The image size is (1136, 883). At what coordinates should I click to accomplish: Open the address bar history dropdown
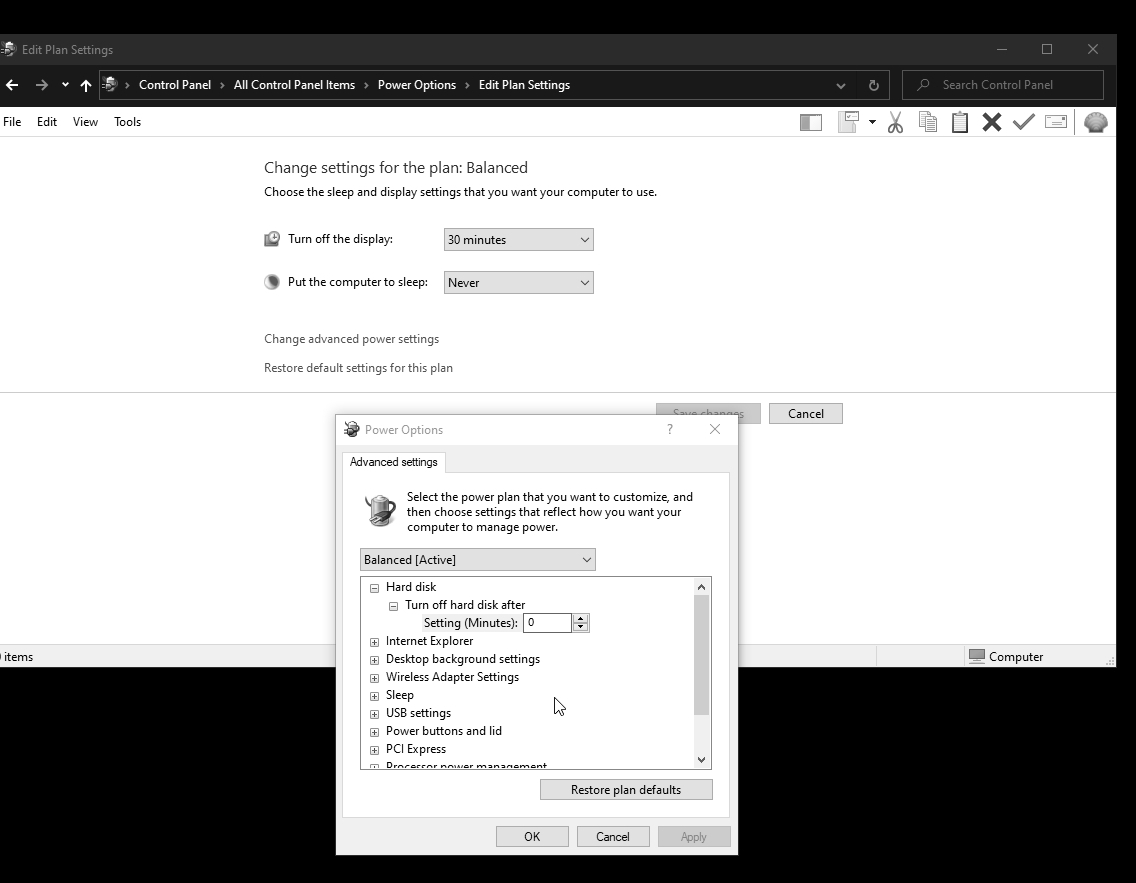tap(840, 85)
